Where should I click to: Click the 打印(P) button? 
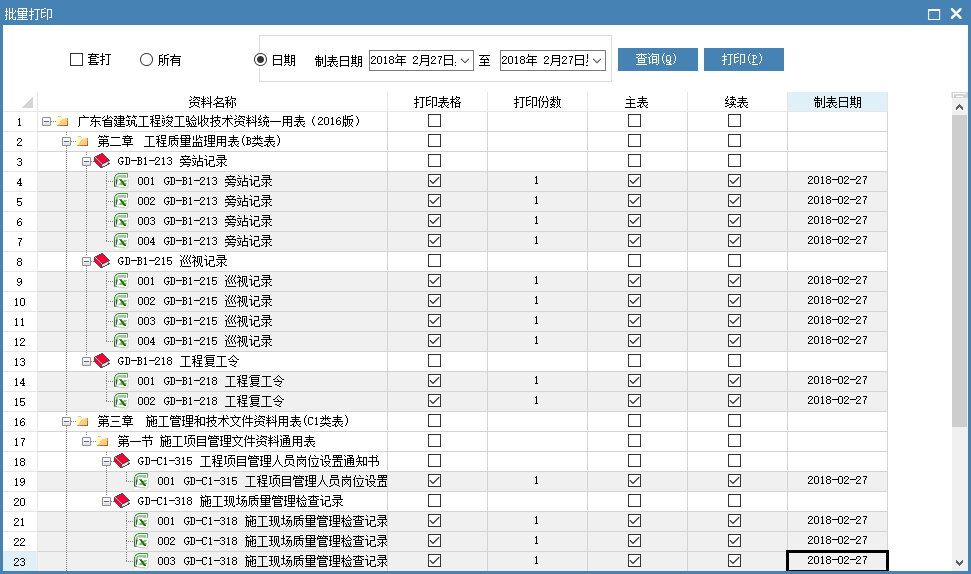[x=744, y=59]
